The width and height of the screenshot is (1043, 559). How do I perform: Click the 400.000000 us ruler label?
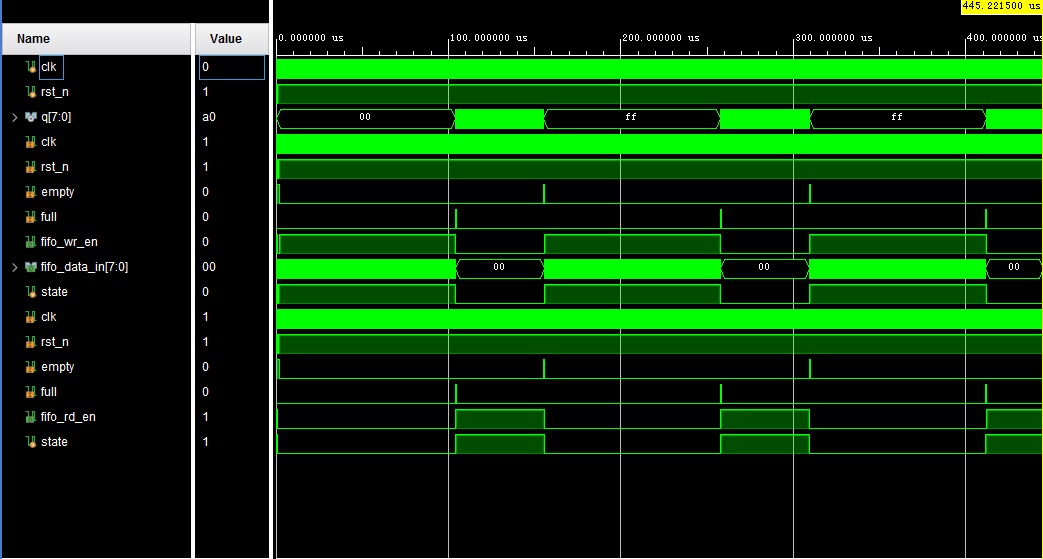pyautogui.click(x=1004, y=38)
